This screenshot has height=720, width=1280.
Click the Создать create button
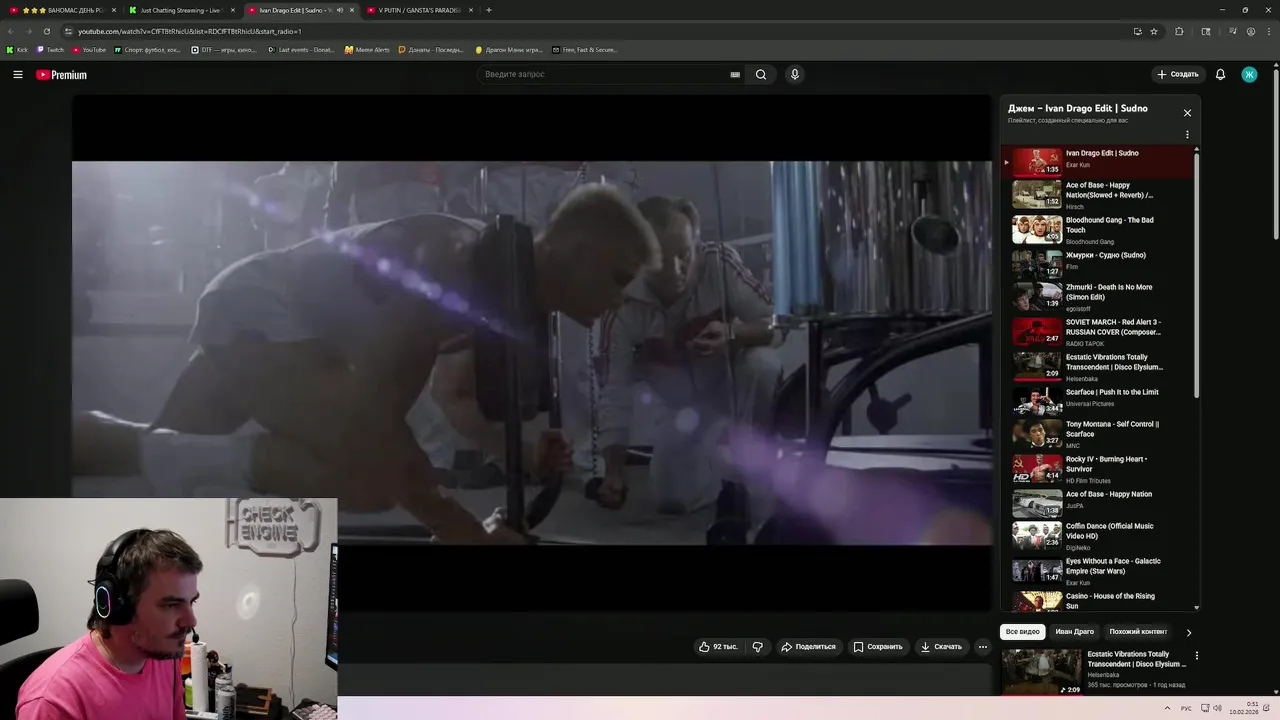[1177, 74]
